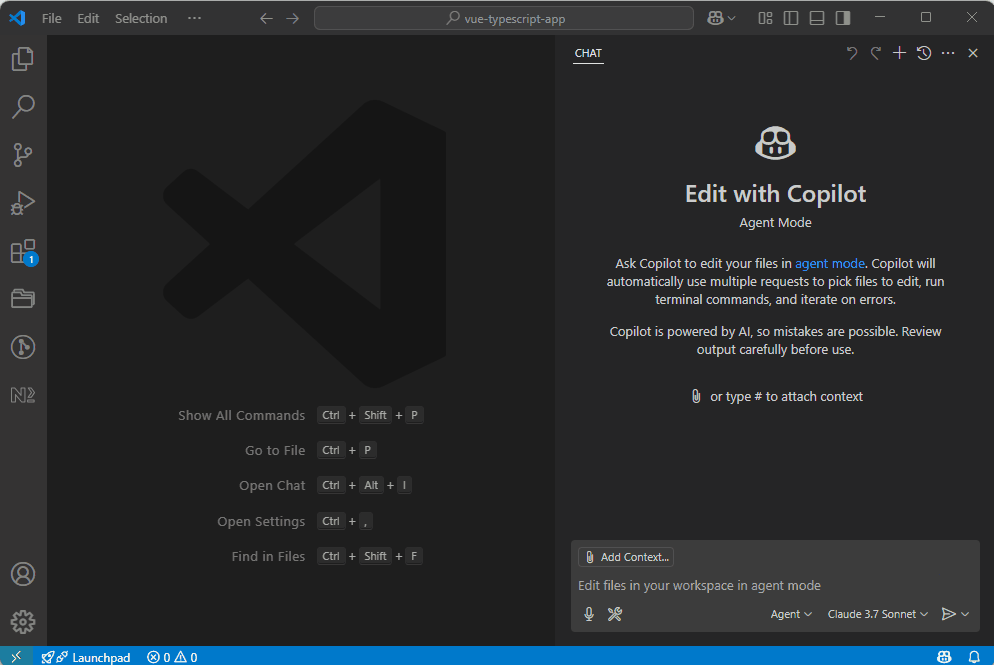994x665 pixels.
Task: Close the chat panel
Action: [x=973, y=53]
